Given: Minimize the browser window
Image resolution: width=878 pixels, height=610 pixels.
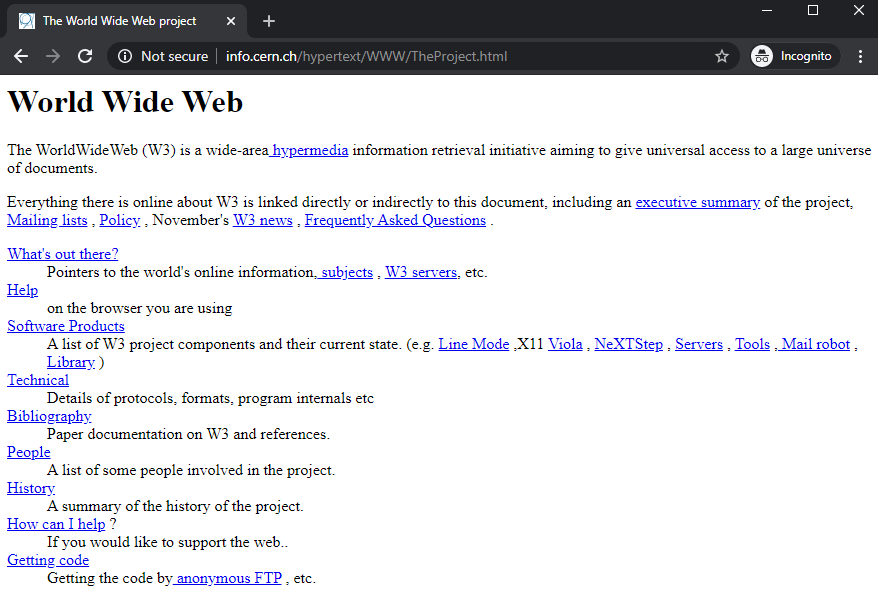Looking at the screenshot, I should click(767, 10).
